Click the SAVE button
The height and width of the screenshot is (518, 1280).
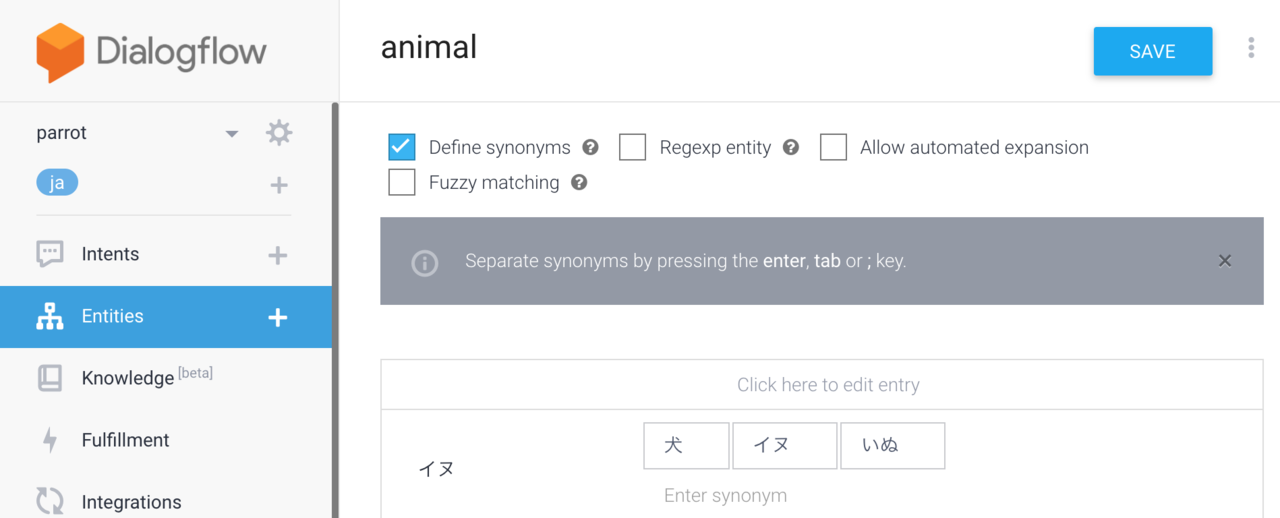[1153, 51]
